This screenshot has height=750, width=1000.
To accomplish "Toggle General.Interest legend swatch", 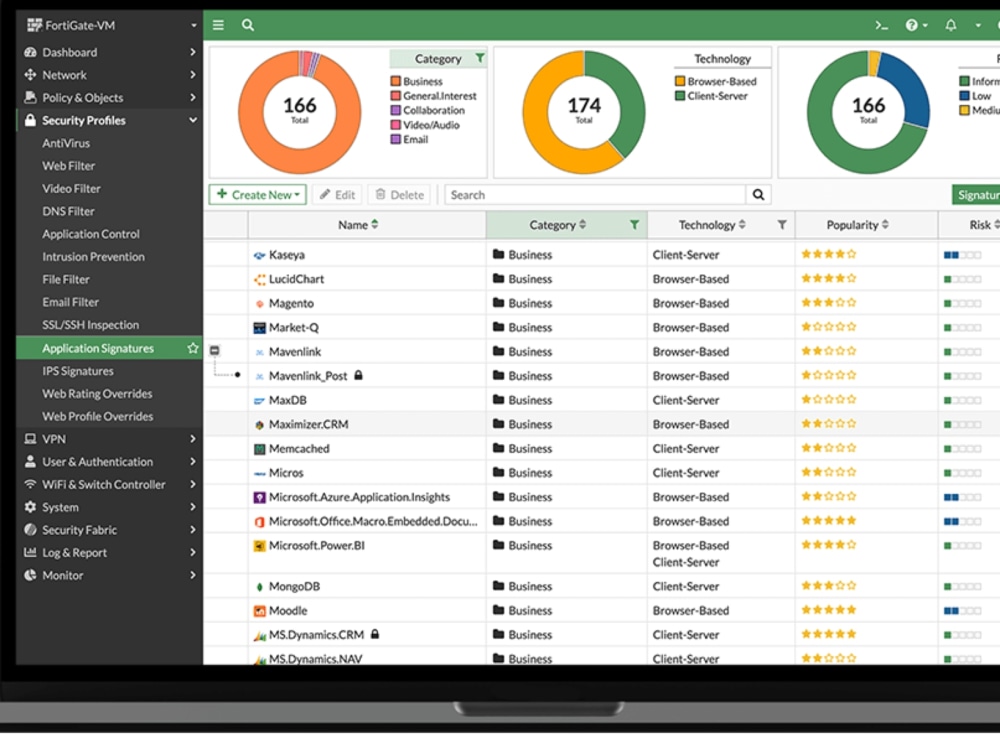I will (395, 96).
